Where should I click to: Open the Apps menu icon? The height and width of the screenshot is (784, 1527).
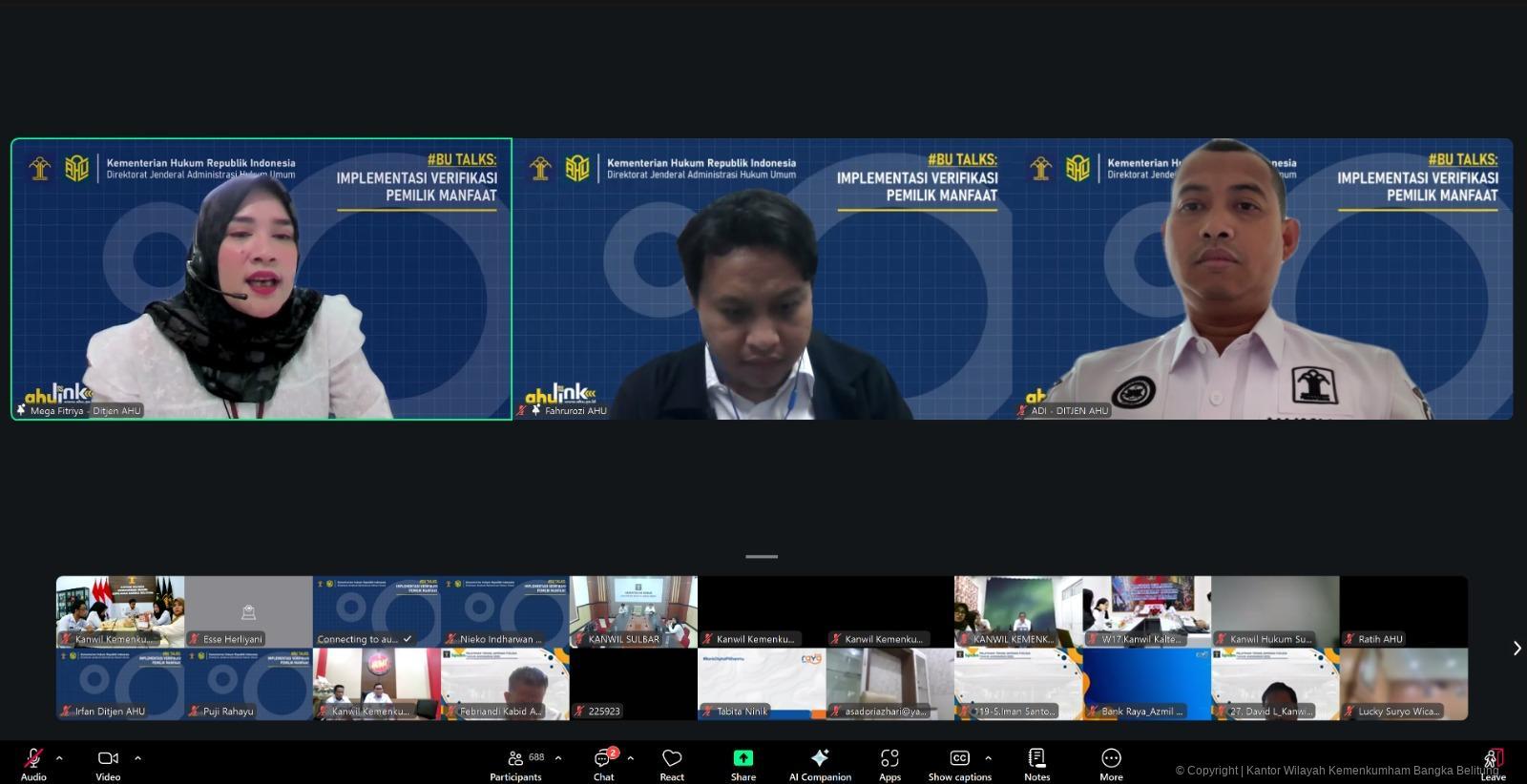889,759
